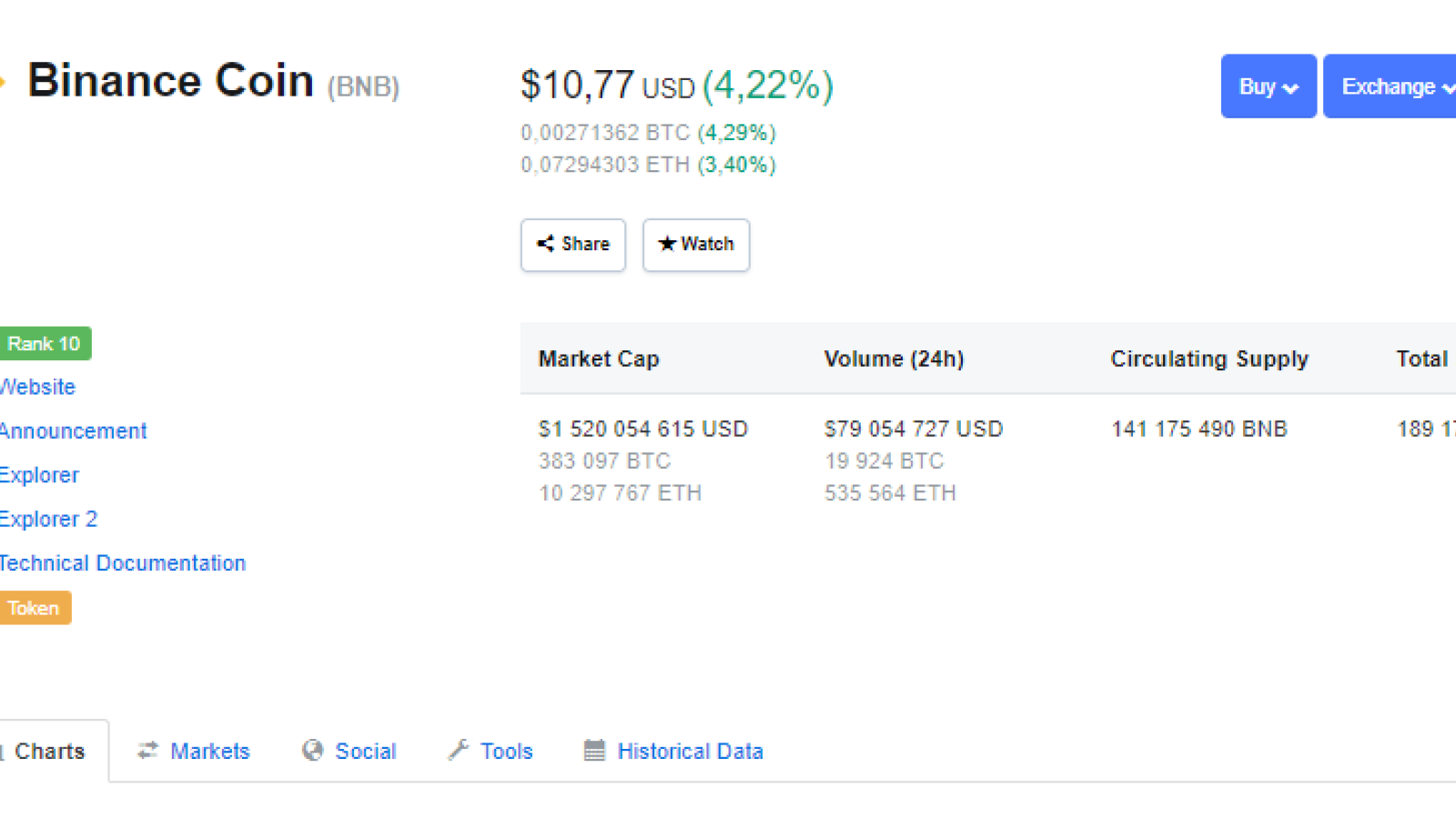Image resolution: width=1456 pixels, height=819 pixels.
Task: Open the Tools tab
Action: point(490,751)
